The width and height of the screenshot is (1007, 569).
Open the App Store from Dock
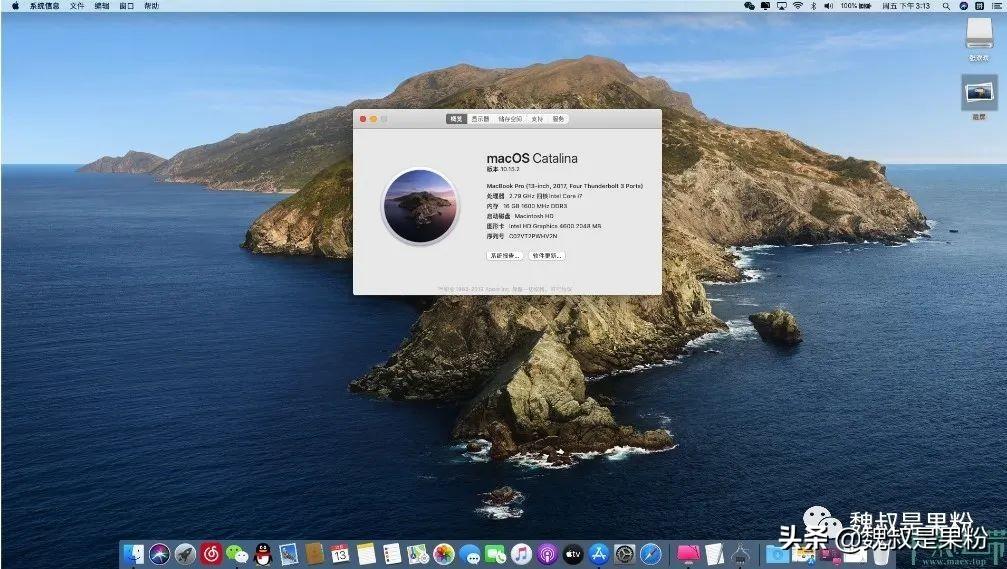[599, 553]
